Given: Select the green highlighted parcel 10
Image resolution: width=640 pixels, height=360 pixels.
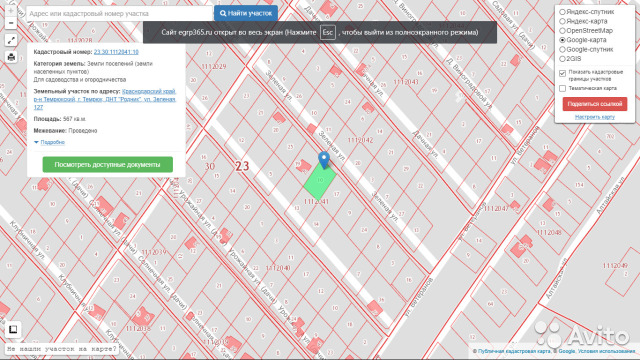Looking at the screenshot, I should 320,181.
